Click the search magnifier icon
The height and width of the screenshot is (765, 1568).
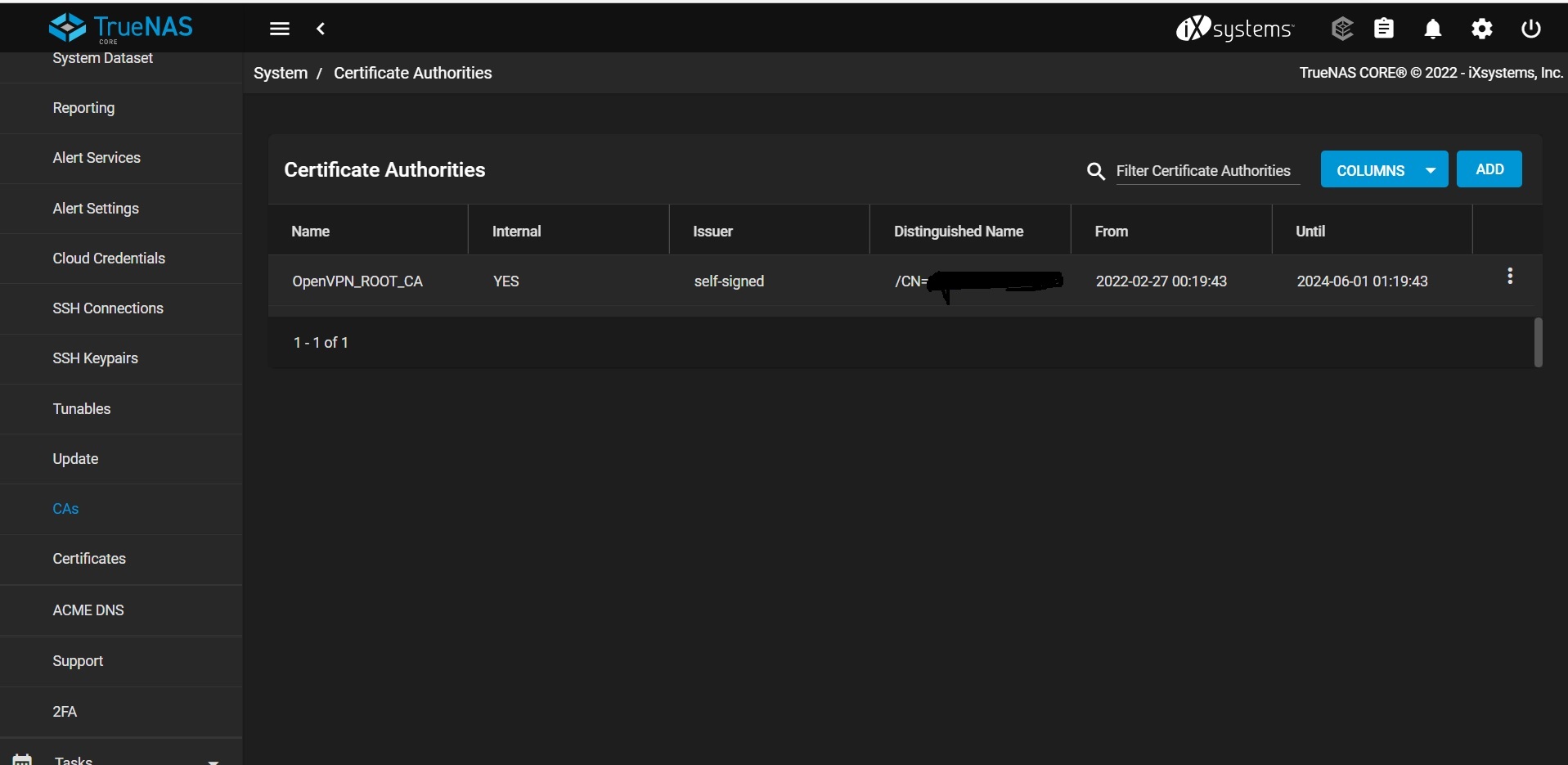(x=1095, y=171)
